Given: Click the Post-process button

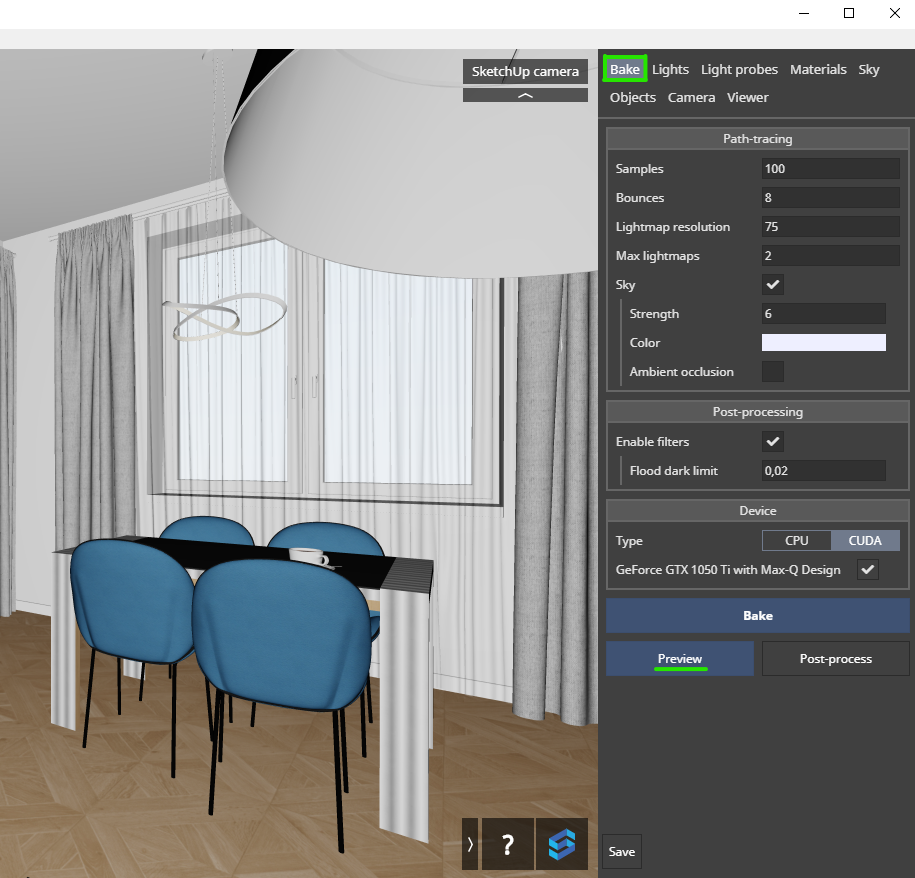Looking at the screenshot, I should pyautogui.click(x=835, y=659).
